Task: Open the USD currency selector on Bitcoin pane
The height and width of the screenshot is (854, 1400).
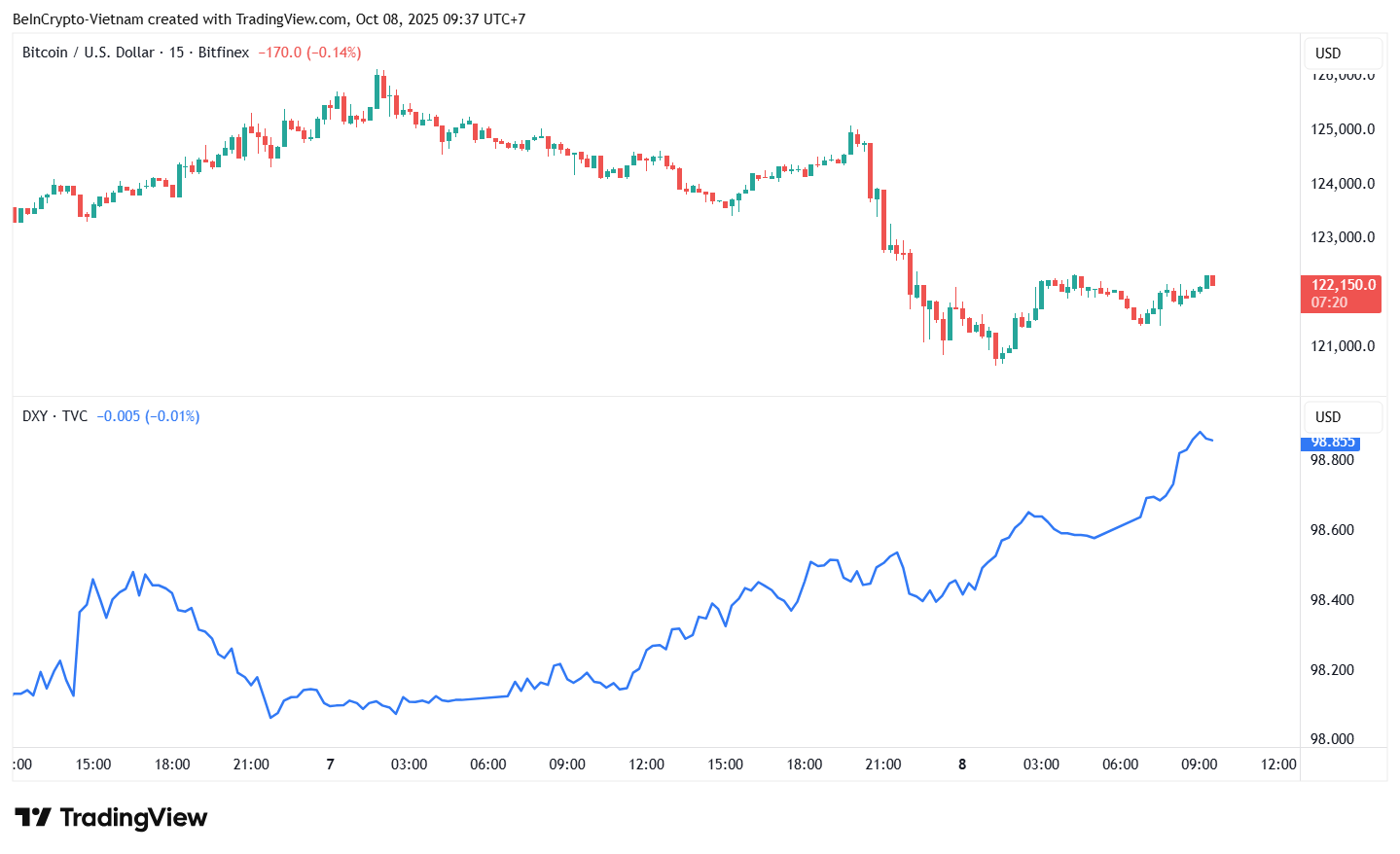Action: (x=1341, y=53)
